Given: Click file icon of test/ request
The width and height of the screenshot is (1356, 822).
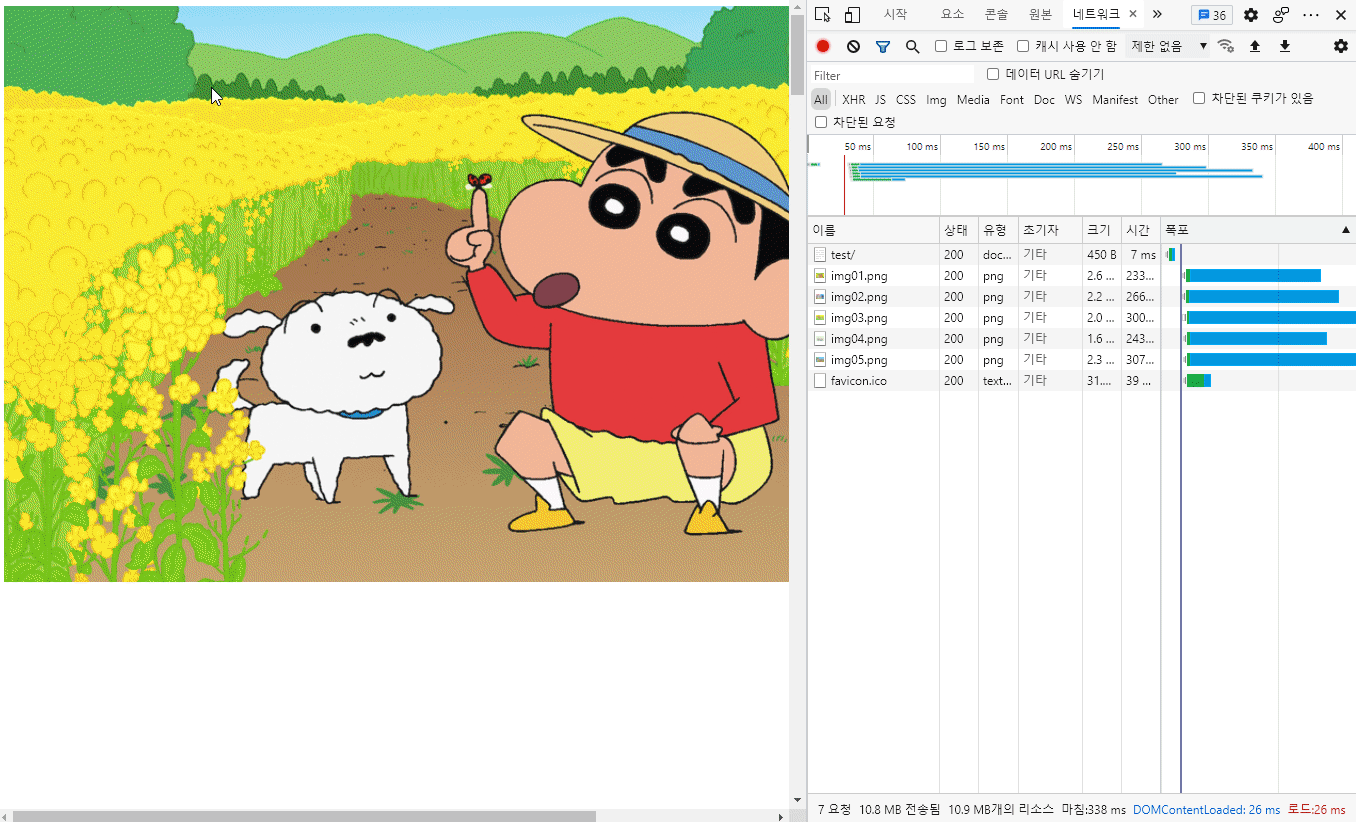Looking at the screenshot, I should point(820,255).
